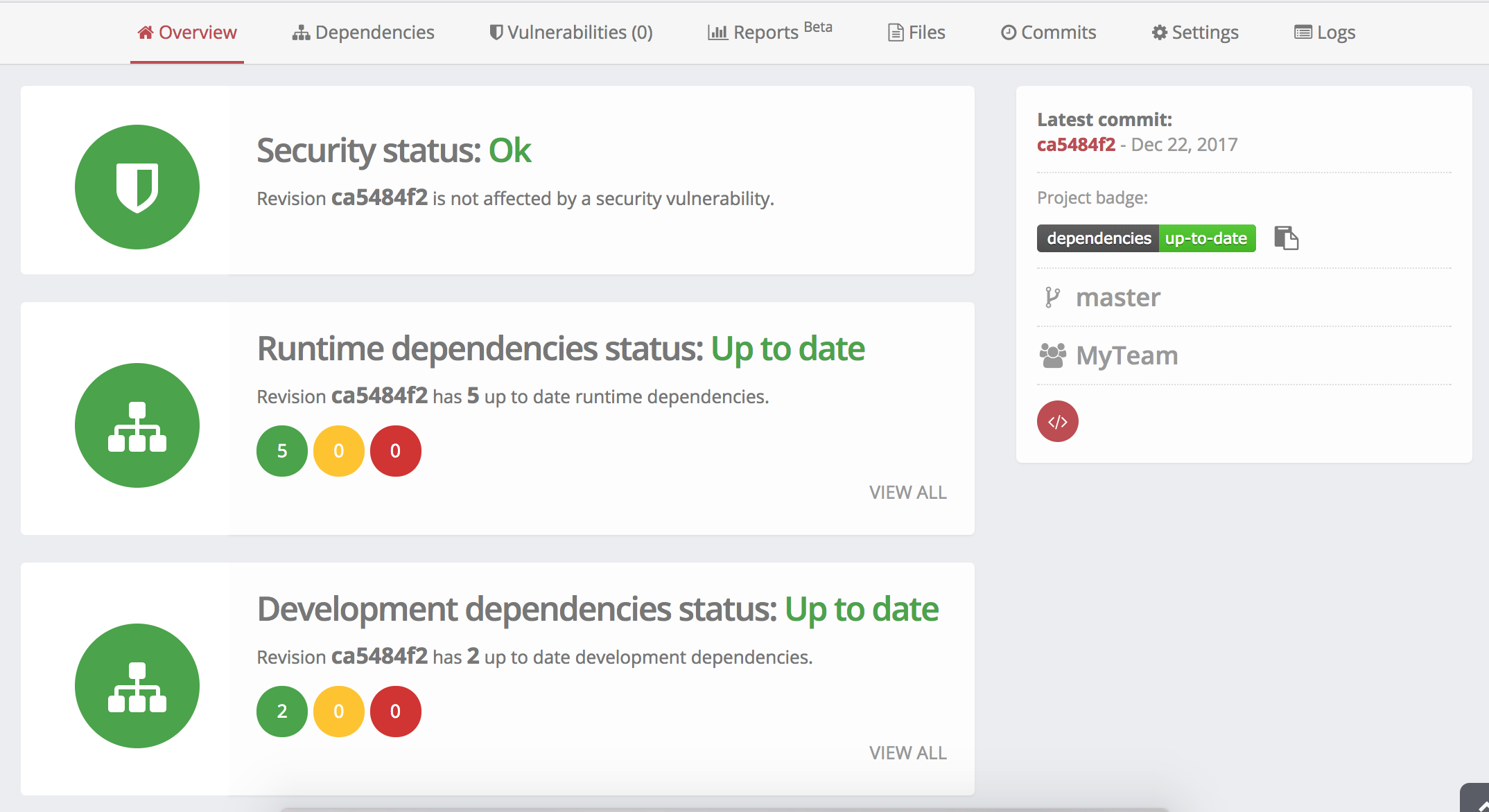Image resolution: width=1489 pixels, height=812 pixels.
Task: Click the green up-to-date badge indicator
Action: click(1205, 237)
